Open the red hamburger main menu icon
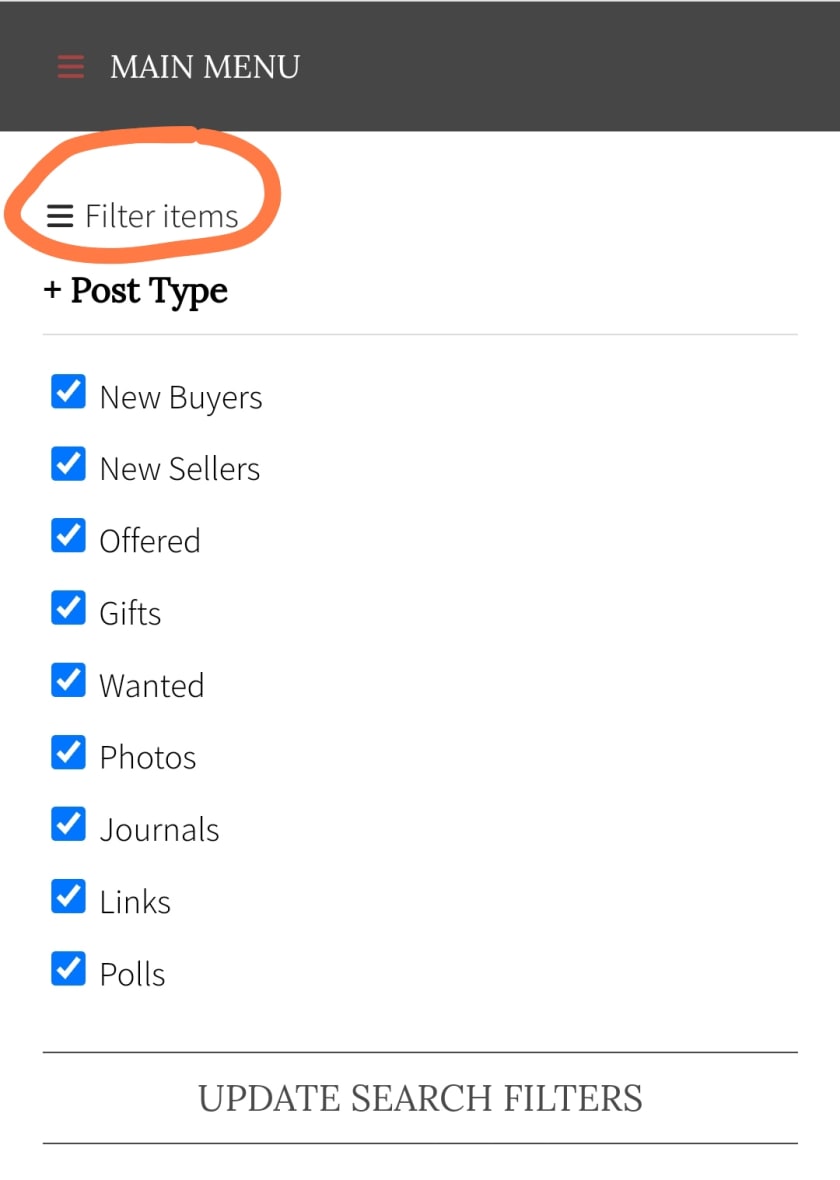Viewport: 840px width, 1180px height. coord(71,67)
